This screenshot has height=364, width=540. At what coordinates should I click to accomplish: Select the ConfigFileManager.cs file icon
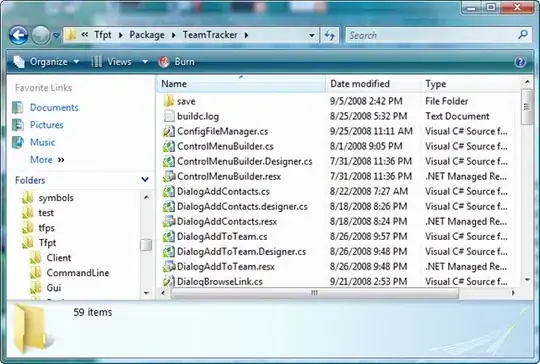tap(169, 131)
